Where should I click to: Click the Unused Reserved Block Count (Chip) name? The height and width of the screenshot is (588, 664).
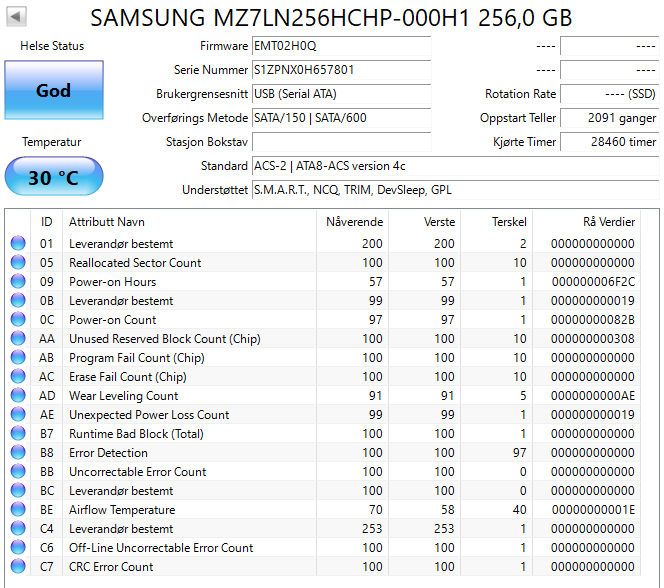tap(165, 339)
